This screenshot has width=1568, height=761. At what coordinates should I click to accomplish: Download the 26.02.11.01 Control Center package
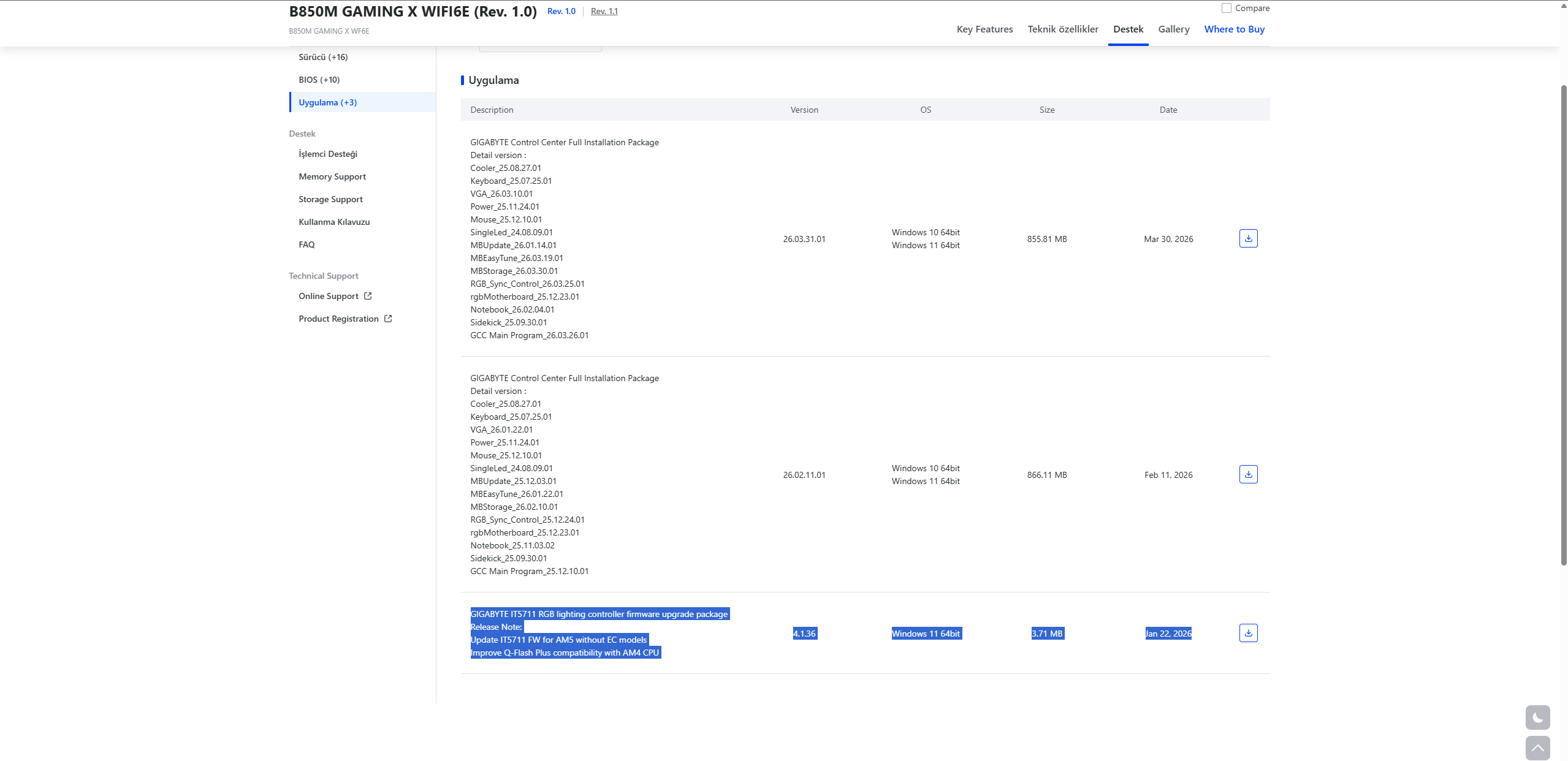tap(1248, 474)
